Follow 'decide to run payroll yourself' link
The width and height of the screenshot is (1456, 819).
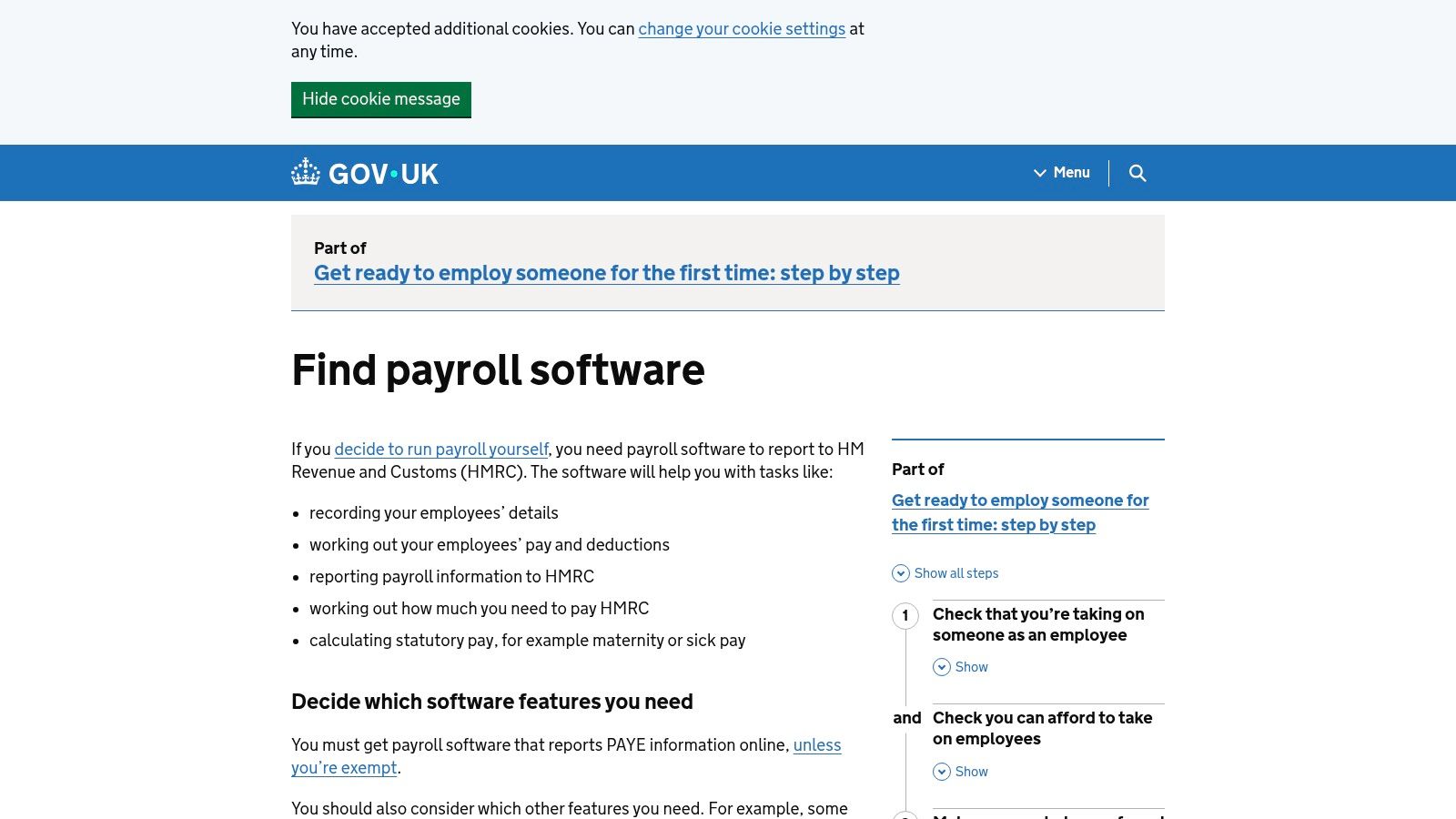(441, 449)
